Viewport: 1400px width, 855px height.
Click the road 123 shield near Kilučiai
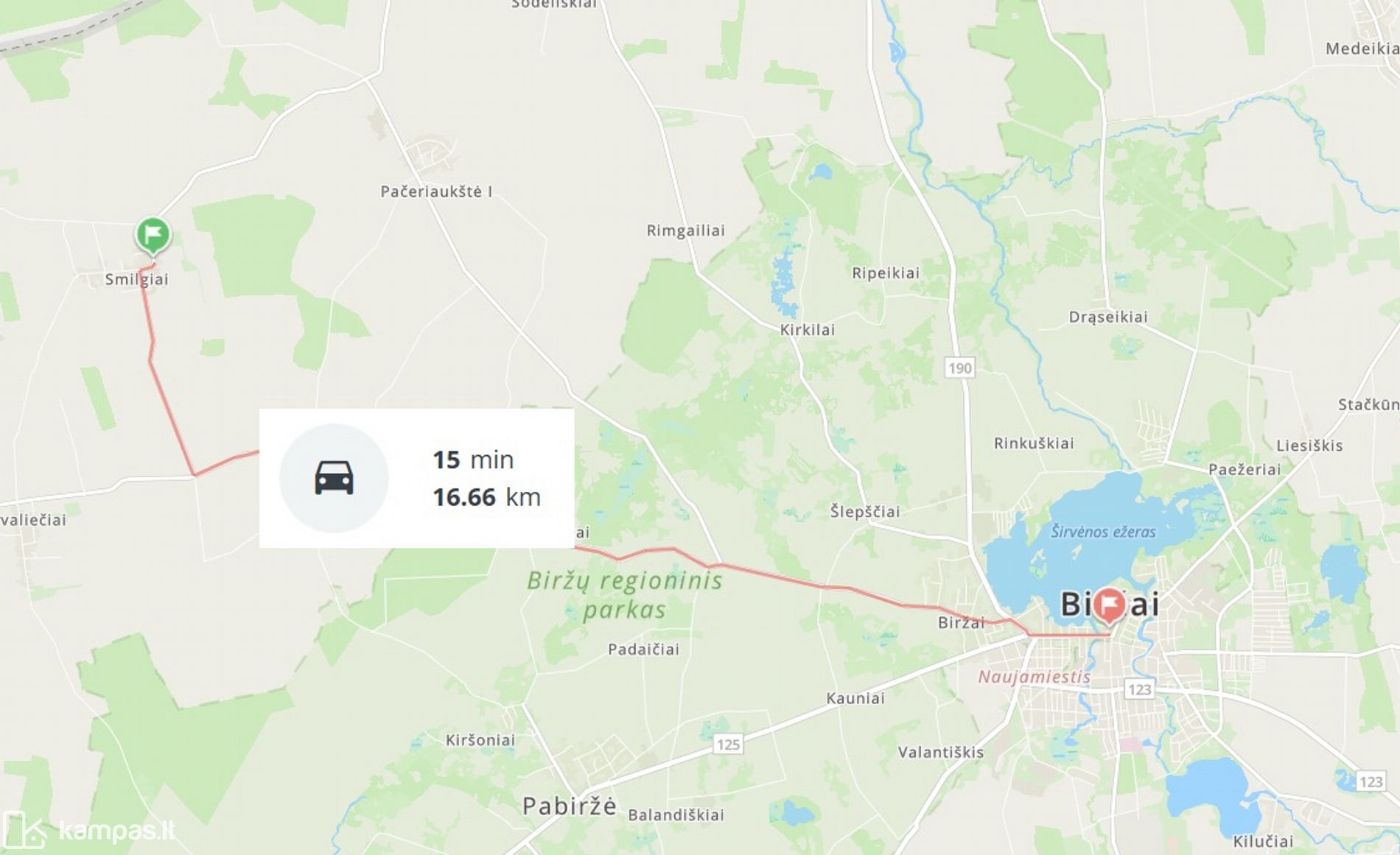click(x=1371, y=781)
